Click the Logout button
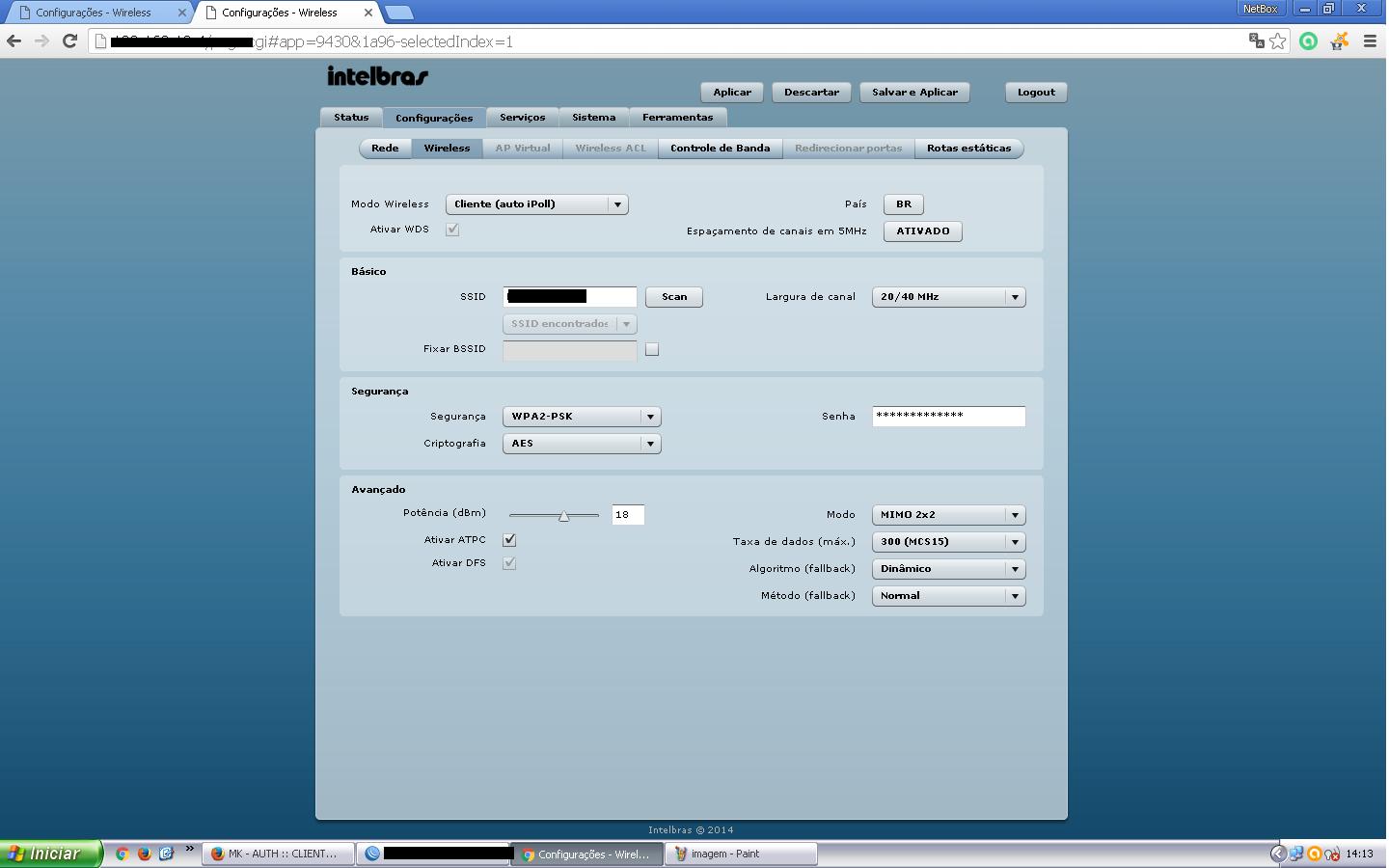 pyautogui.click(x=1036, y=93)
